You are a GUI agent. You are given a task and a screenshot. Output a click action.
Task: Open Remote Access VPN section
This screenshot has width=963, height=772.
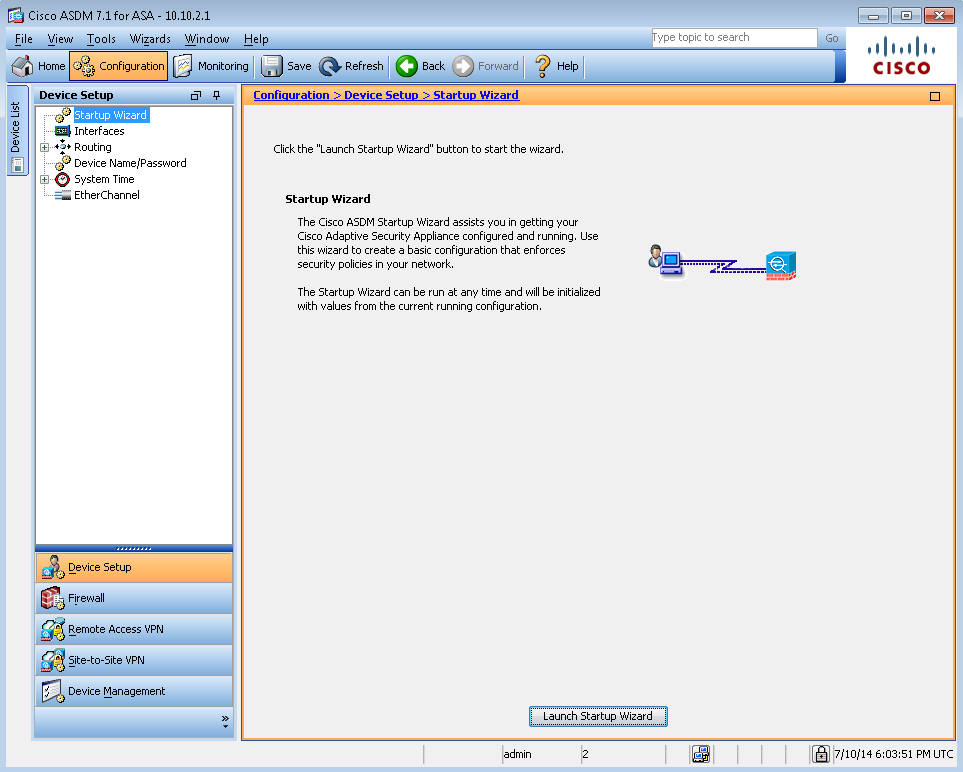[52, 629]
